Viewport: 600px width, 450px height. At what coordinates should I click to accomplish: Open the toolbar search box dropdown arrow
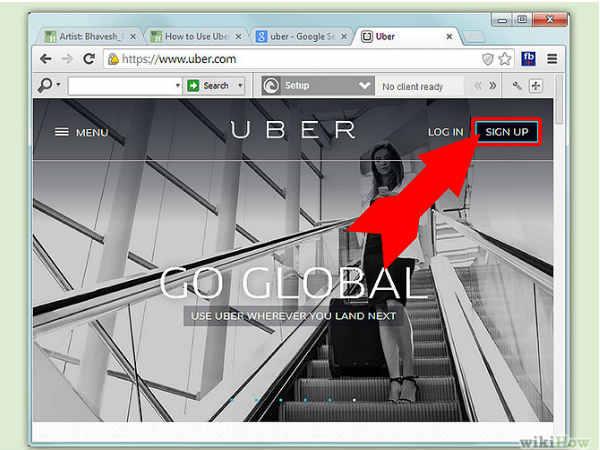(177, 86)
